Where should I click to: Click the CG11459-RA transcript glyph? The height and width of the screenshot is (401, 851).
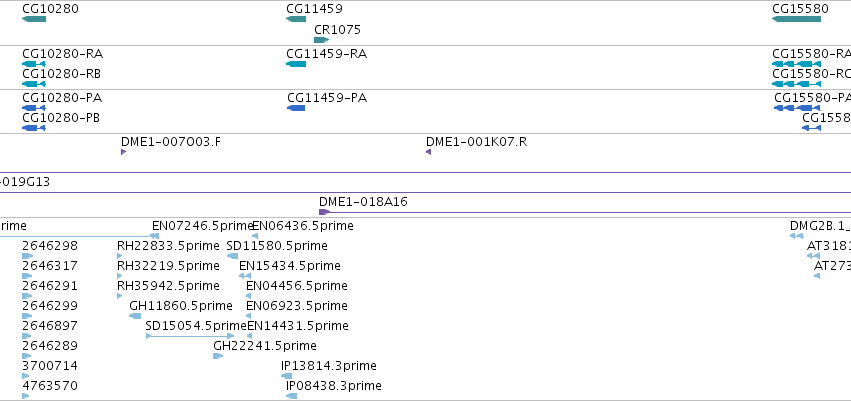[296, 64]
